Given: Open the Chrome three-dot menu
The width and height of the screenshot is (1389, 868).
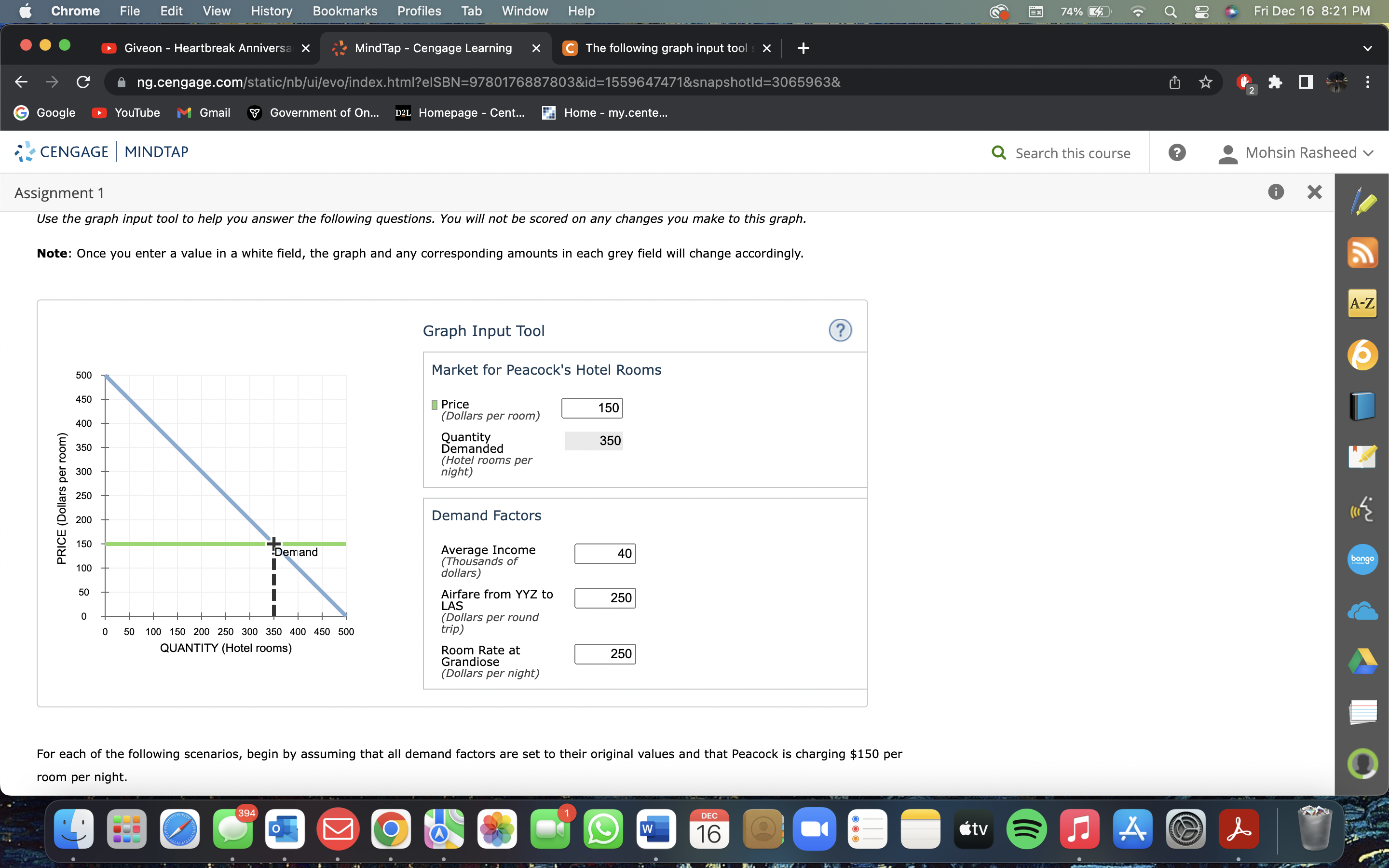Looking at the screenshot, I should [1367, 82].
